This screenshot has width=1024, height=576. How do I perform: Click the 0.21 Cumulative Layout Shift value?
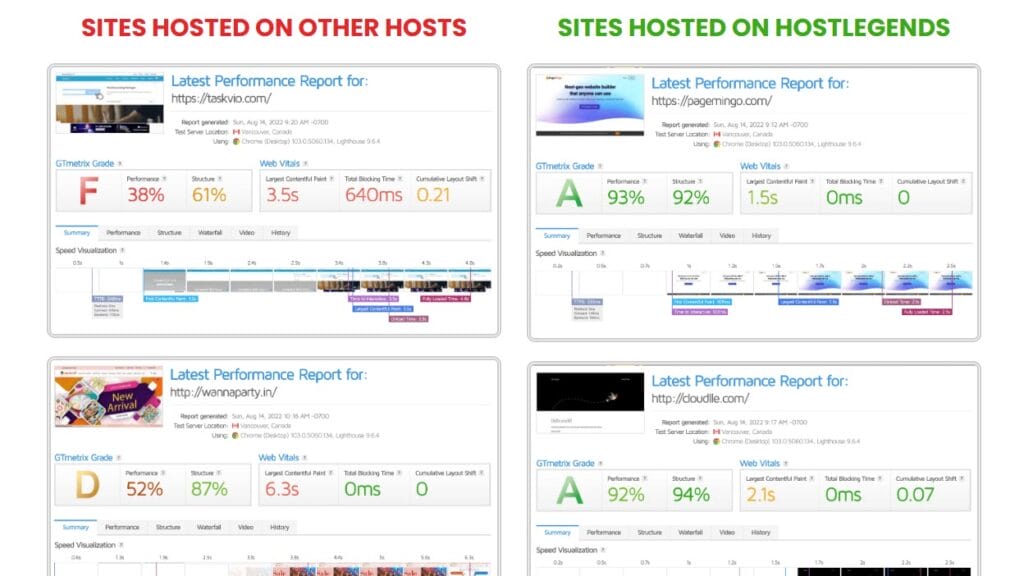tap(434, 195)
